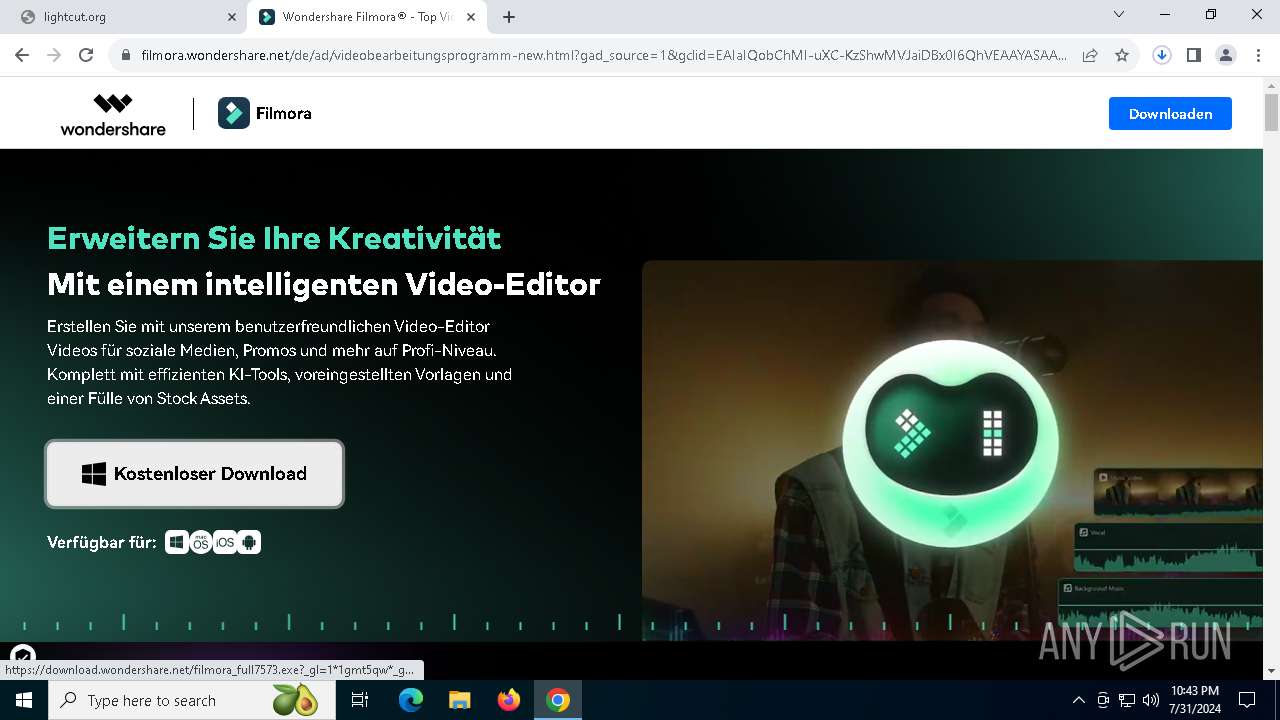Open Task View on taskbar
The height and width of the screenshot is (720, 1280).
click(x=360, y=700)
